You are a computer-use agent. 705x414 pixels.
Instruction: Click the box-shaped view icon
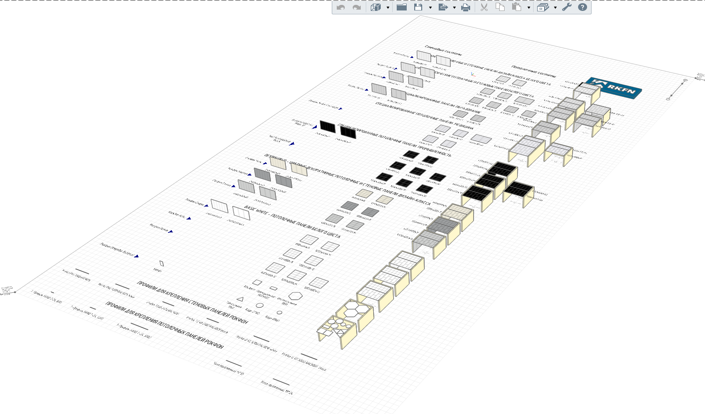(x=542, y=7)
